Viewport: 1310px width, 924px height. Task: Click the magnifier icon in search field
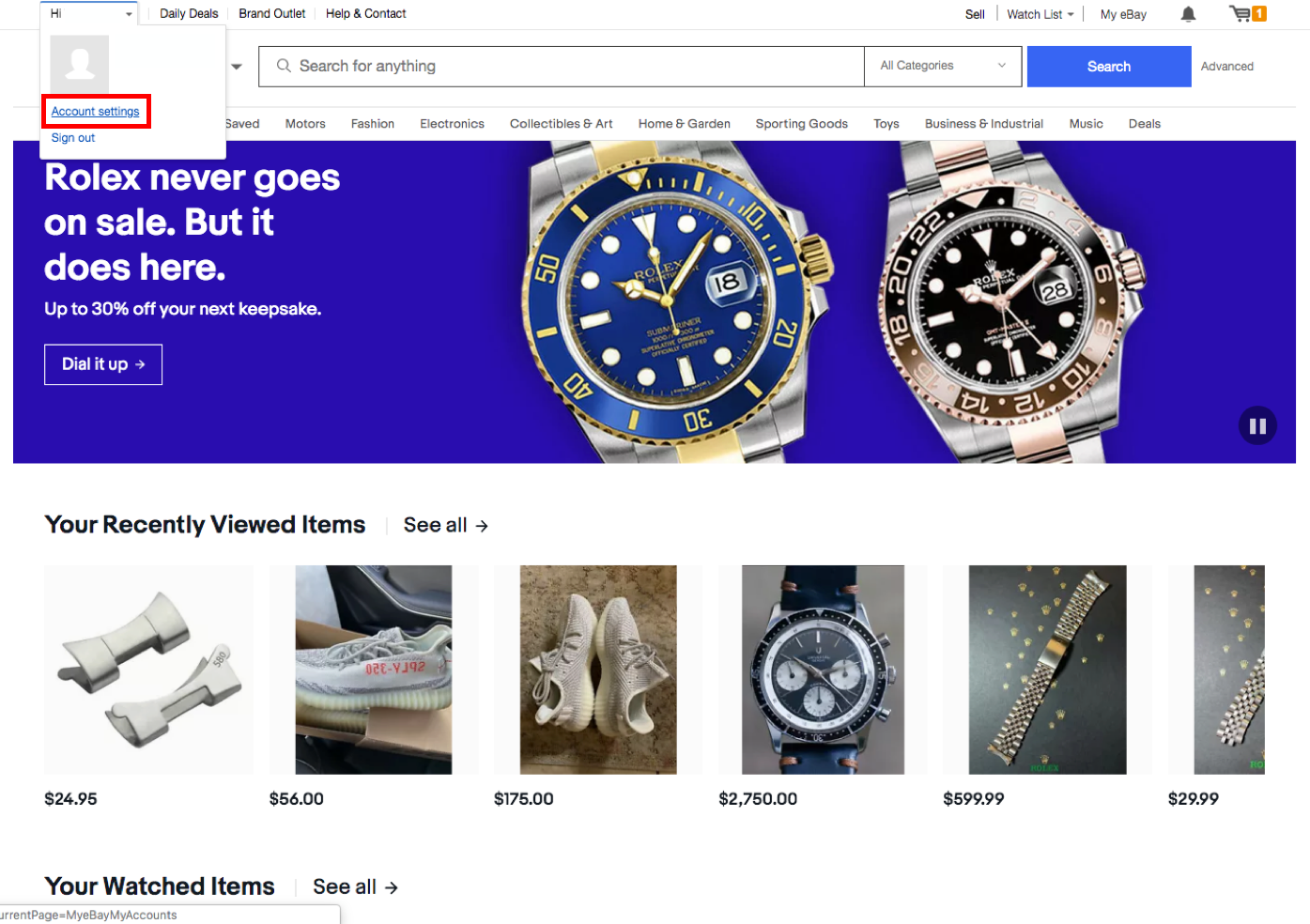284,66
